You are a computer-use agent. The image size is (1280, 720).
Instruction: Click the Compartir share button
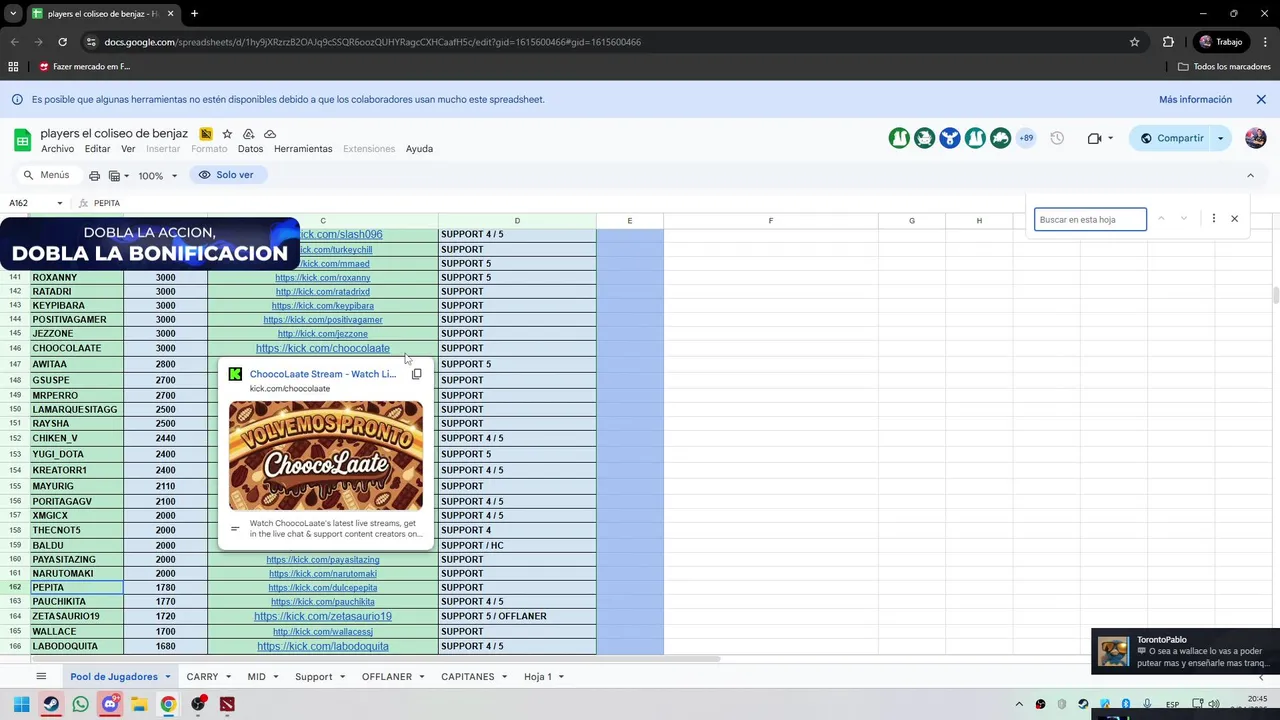pos(1170,138)
